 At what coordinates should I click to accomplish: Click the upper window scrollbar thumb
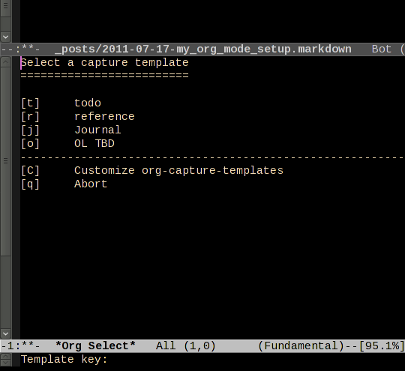click(x=5, y=7)
